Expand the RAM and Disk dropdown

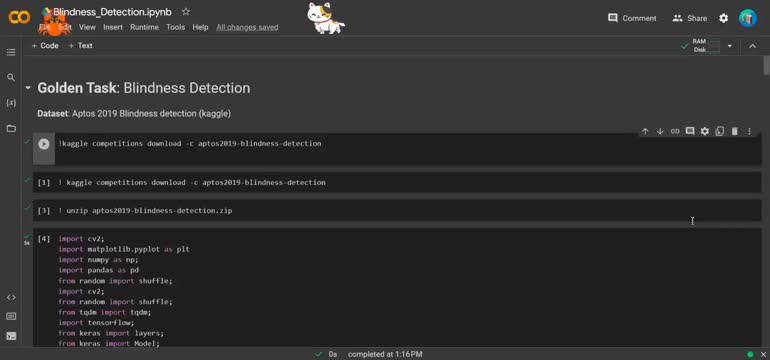(730, 46)
